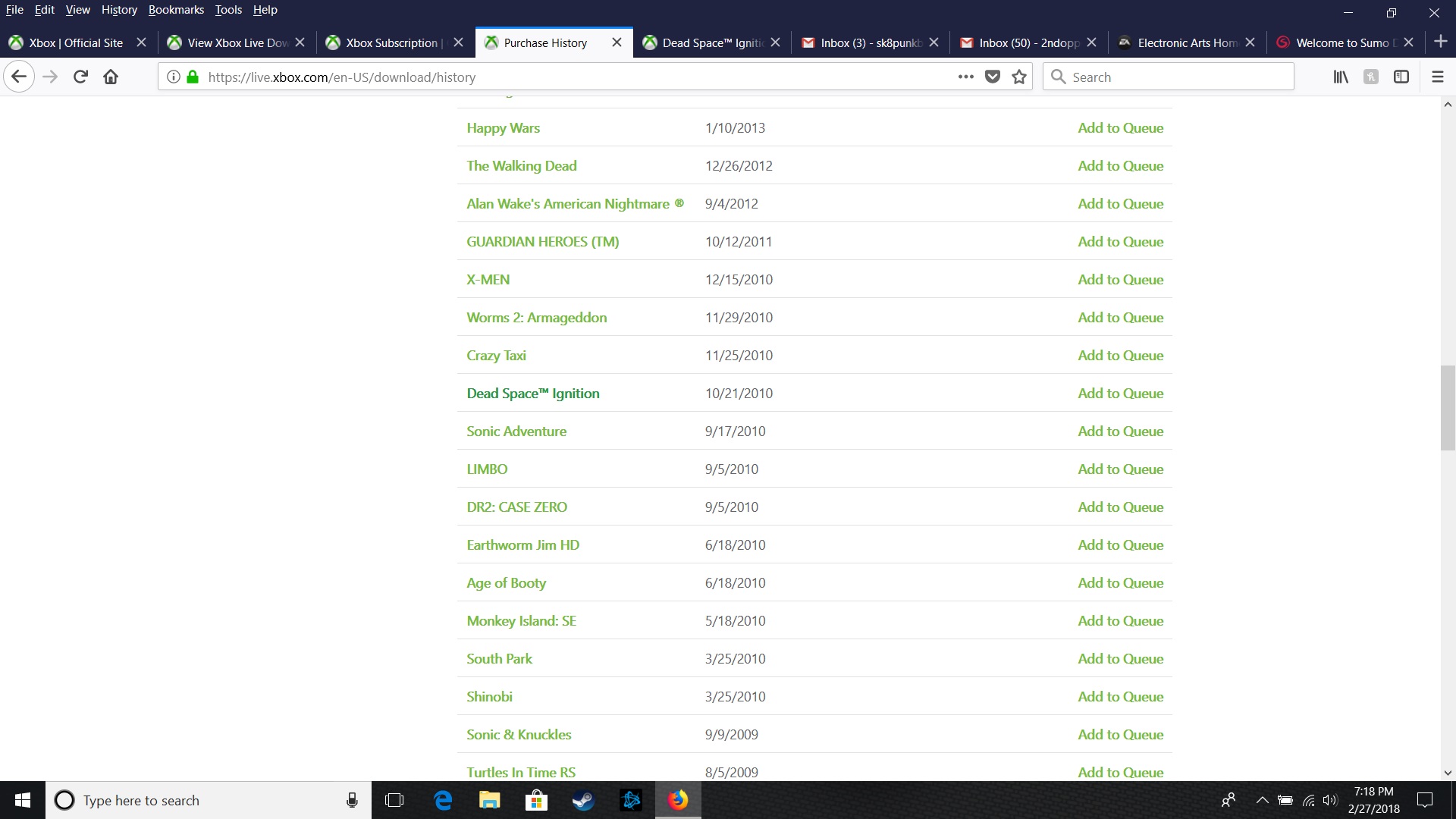The width and height of the screenshot is (1456, 819).
Task: Open a new browser tab
Action: tap(1440, 42)
